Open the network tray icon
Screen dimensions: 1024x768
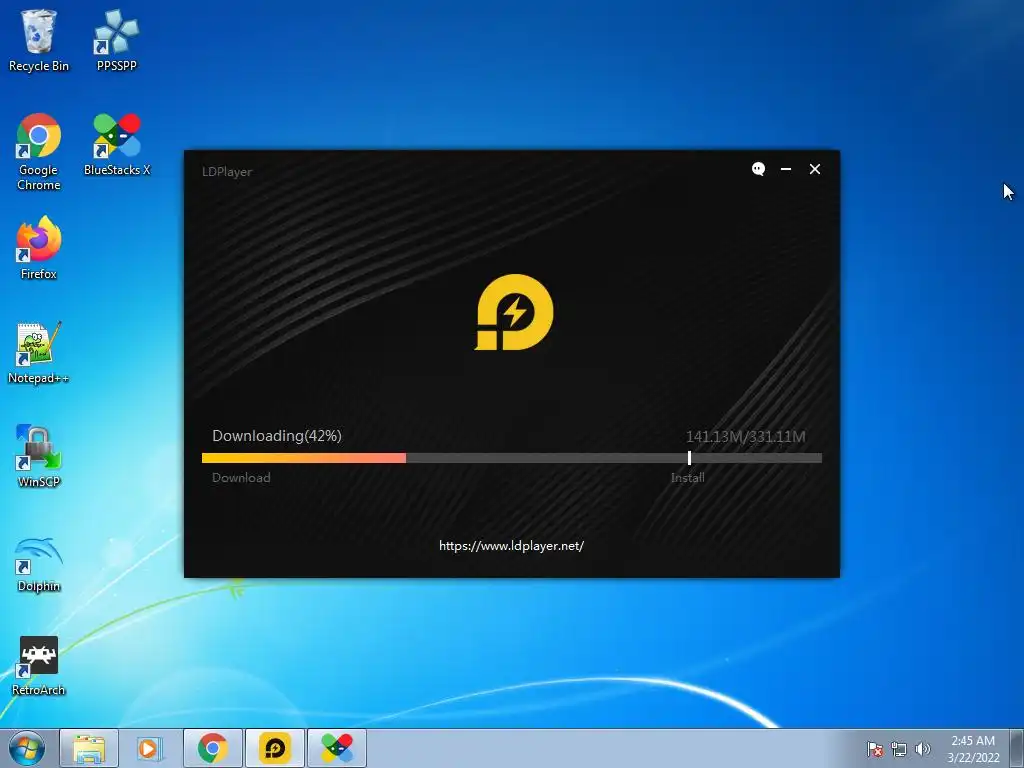point(899,749)
